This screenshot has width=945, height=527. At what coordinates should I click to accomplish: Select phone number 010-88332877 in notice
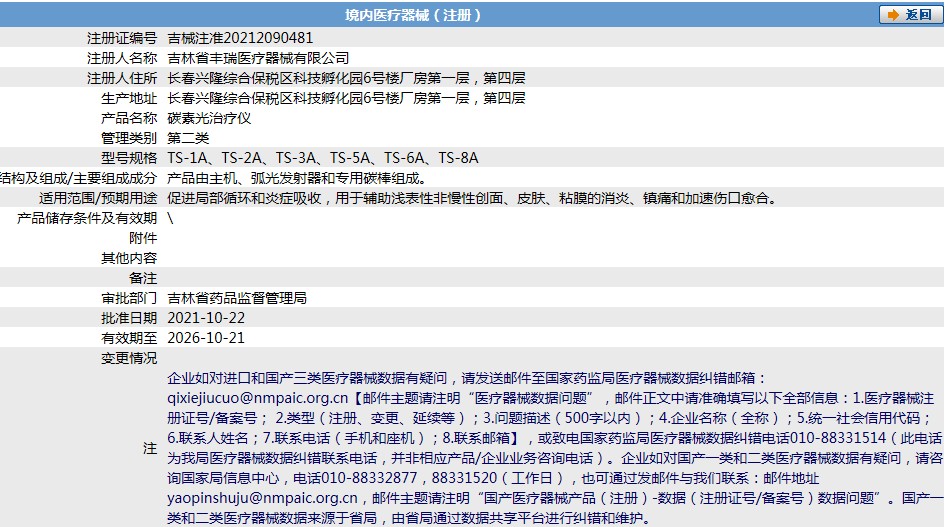tap(369, 478)
